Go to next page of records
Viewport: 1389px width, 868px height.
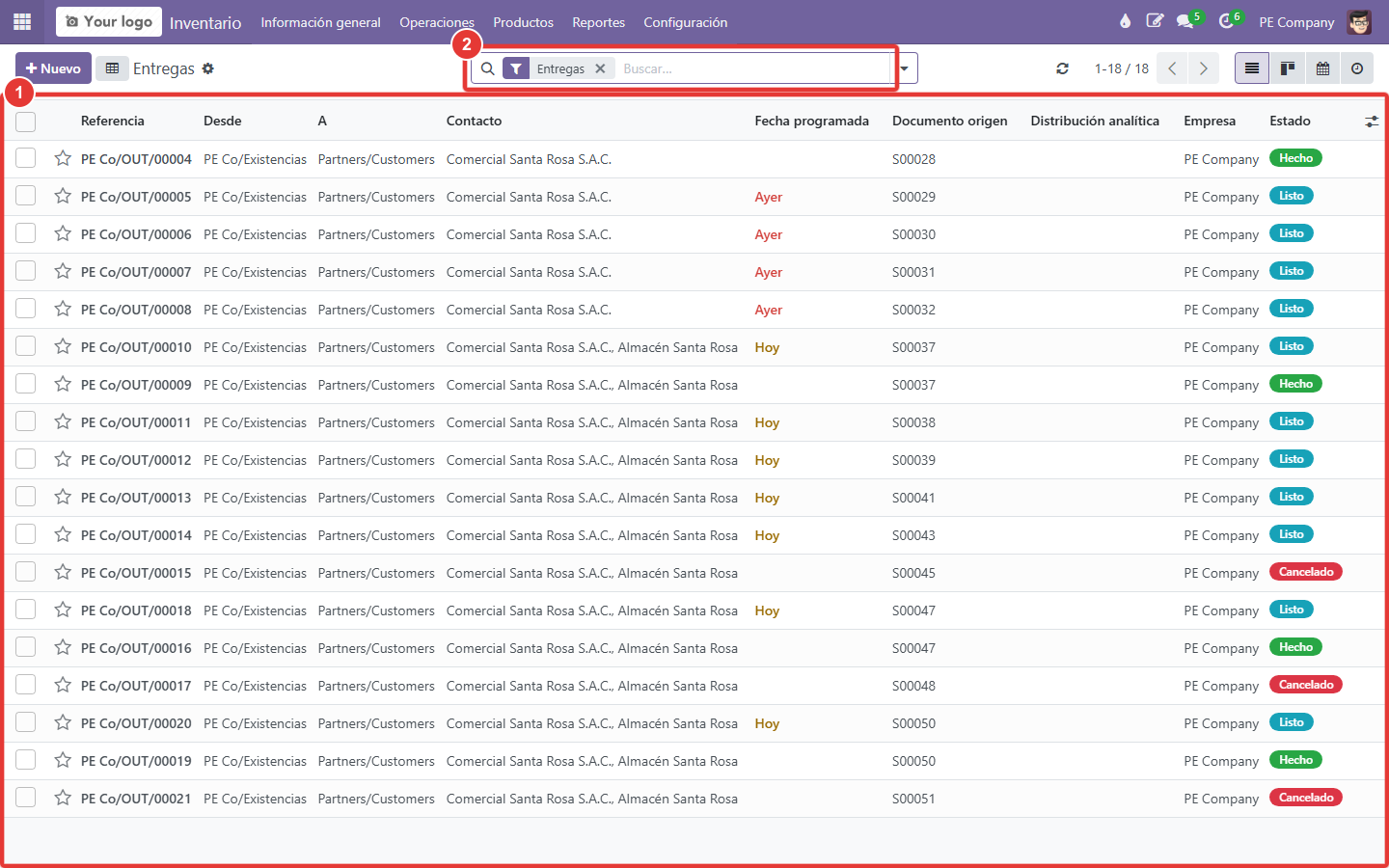pos(1204,68)
